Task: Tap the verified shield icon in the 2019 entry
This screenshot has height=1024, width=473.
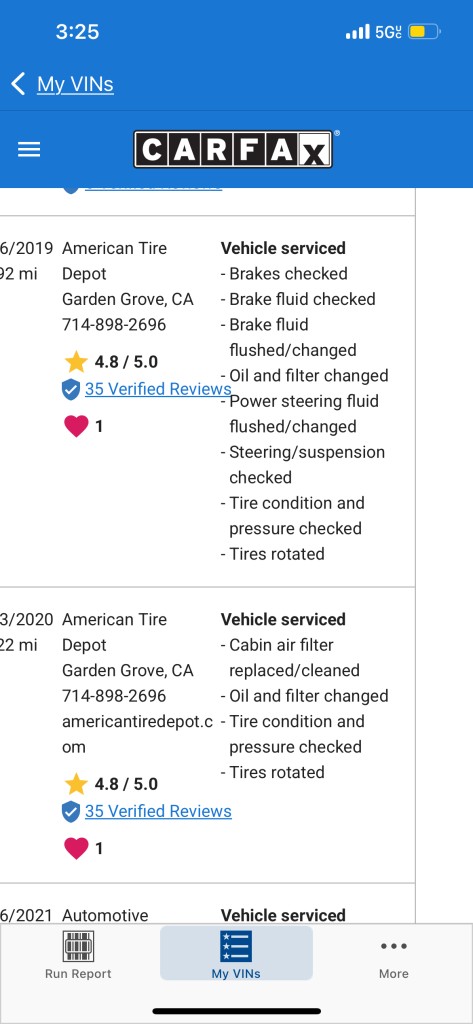Action: [x=71, y=390]
